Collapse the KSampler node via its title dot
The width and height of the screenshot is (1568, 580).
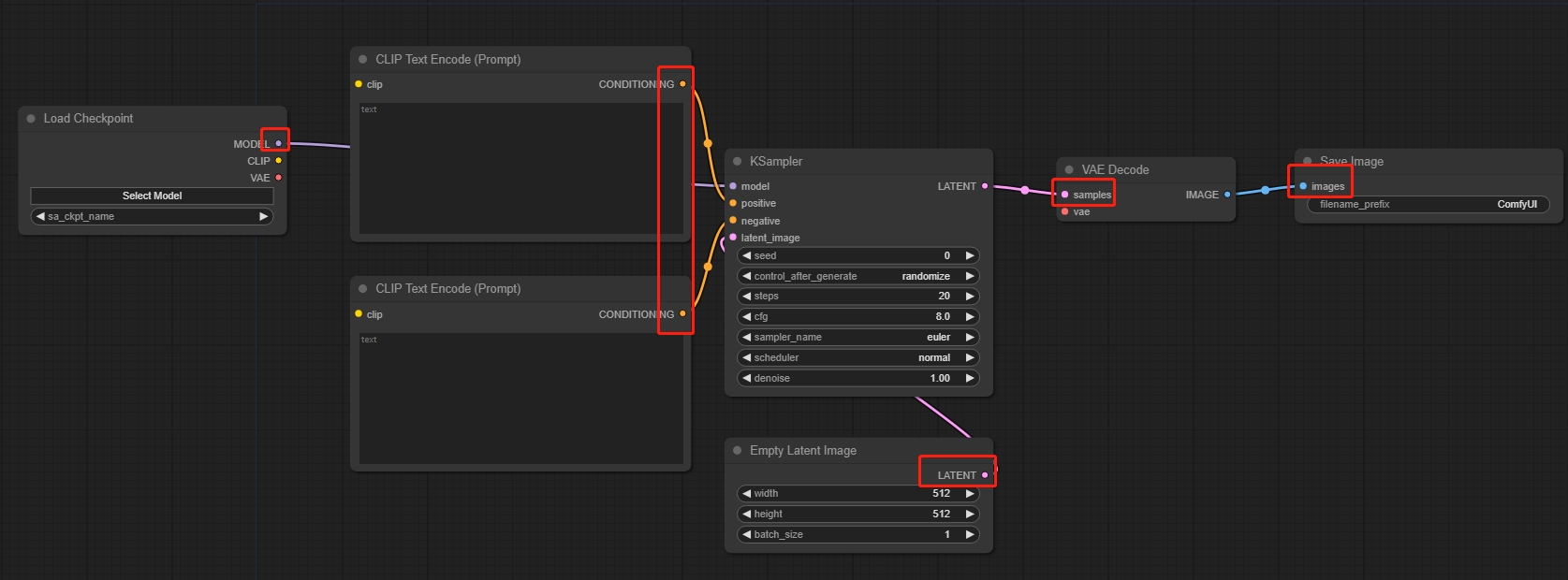[x=738, y=161]
